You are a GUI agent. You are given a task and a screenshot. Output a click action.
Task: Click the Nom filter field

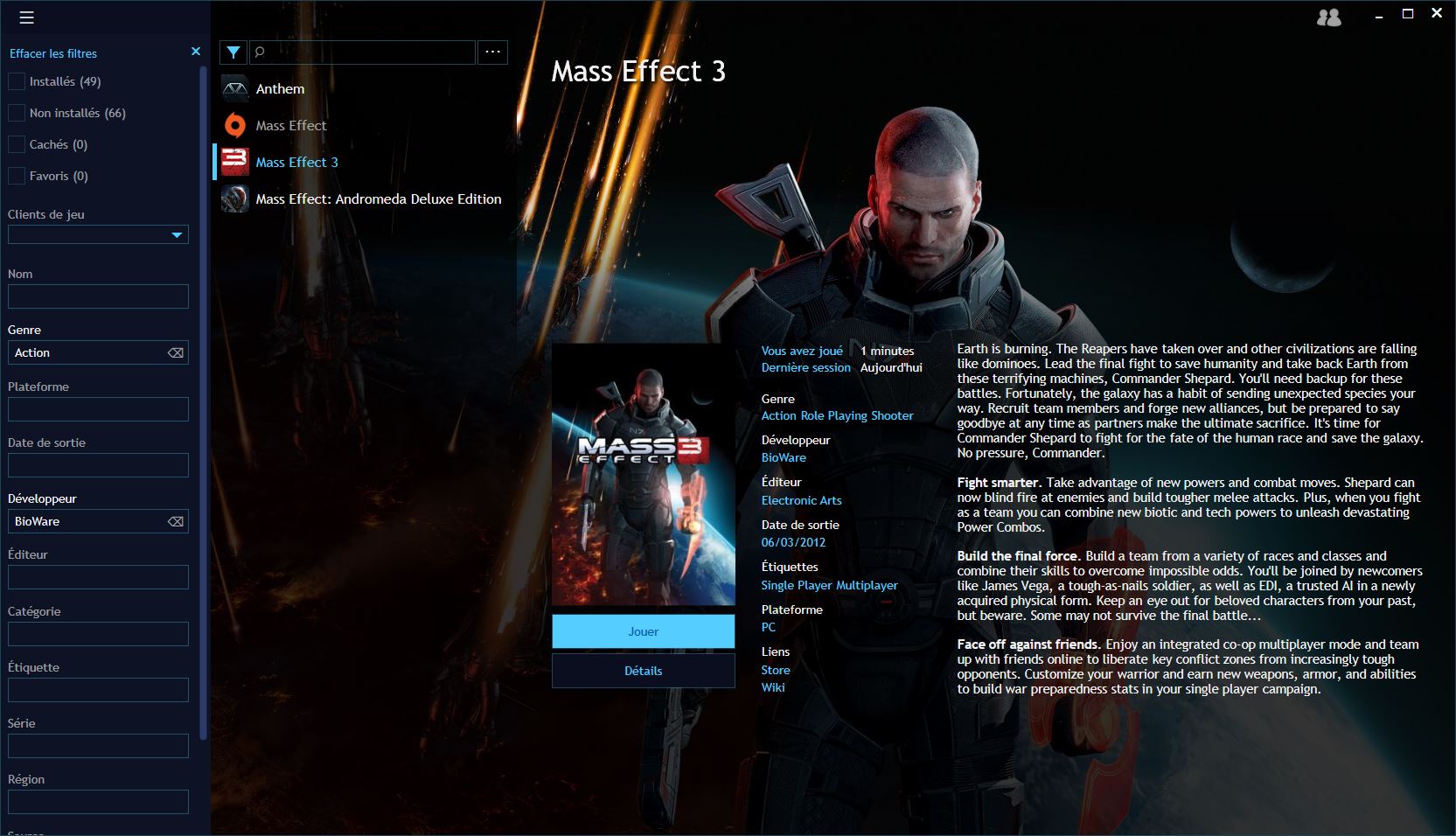(x=98, y=296)
